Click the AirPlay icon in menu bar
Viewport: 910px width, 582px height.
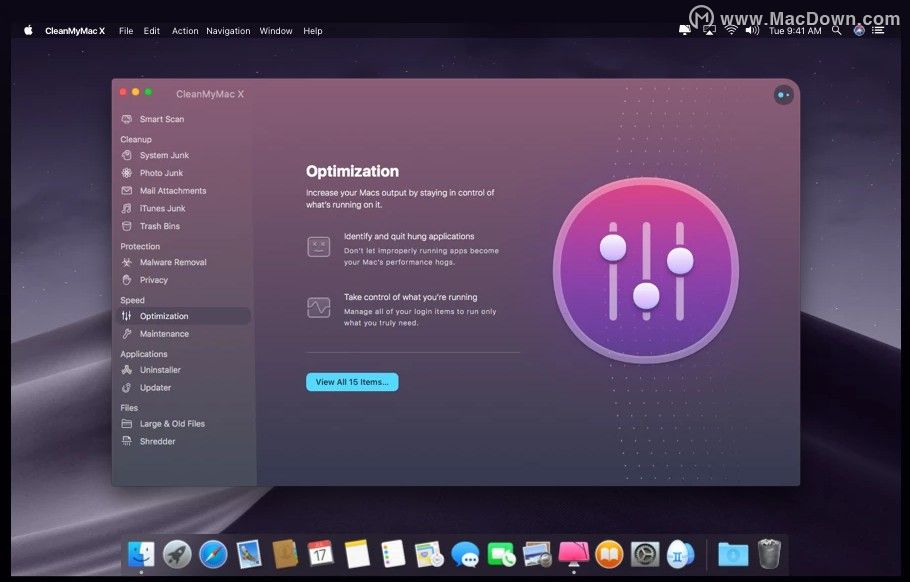pos(709,30)
